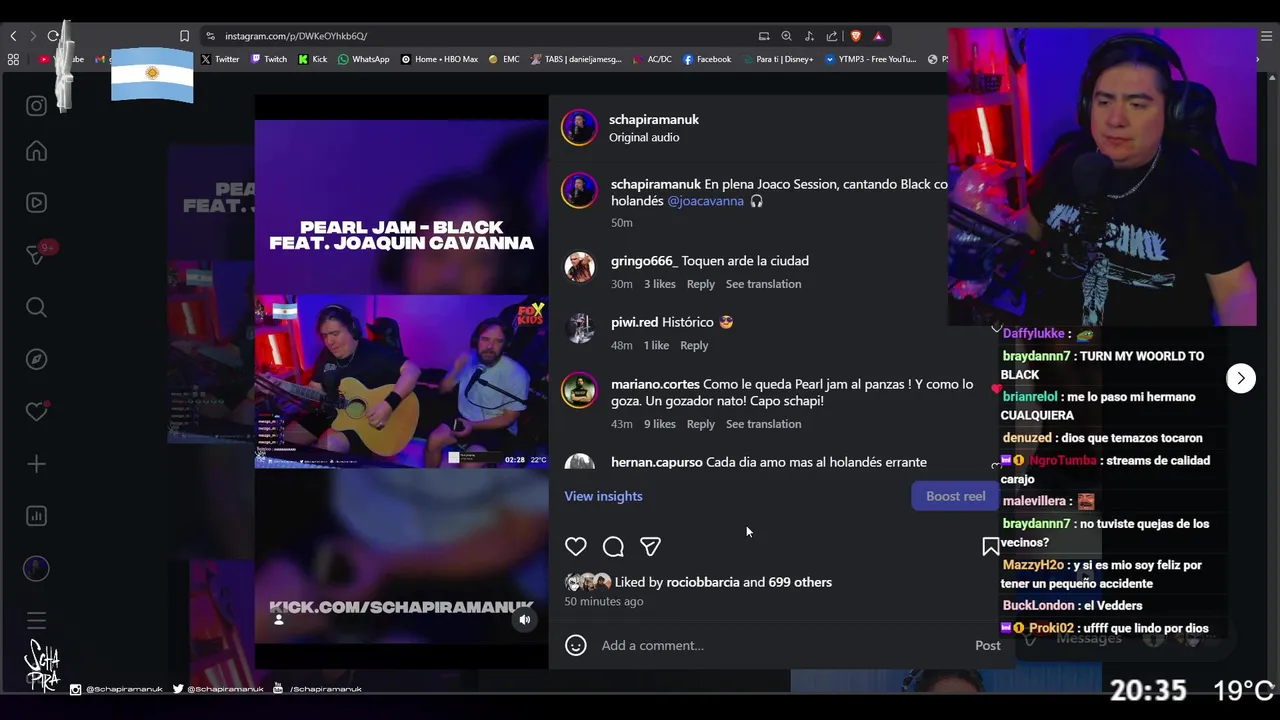Click the Create plus icon in the sidebar

pos(36,464)
